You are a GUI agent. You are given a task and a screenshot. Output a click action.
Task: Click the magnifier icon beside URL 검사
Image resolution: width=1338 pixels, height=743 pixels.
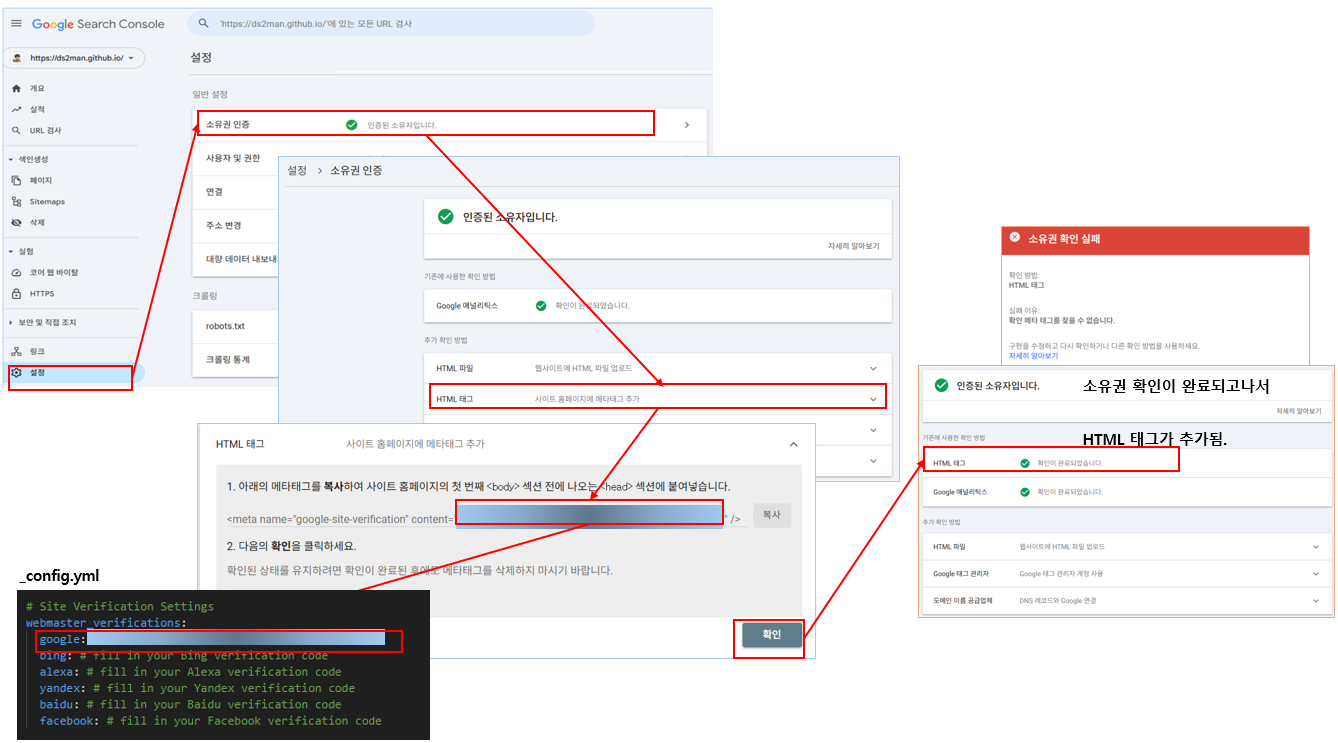16,130
